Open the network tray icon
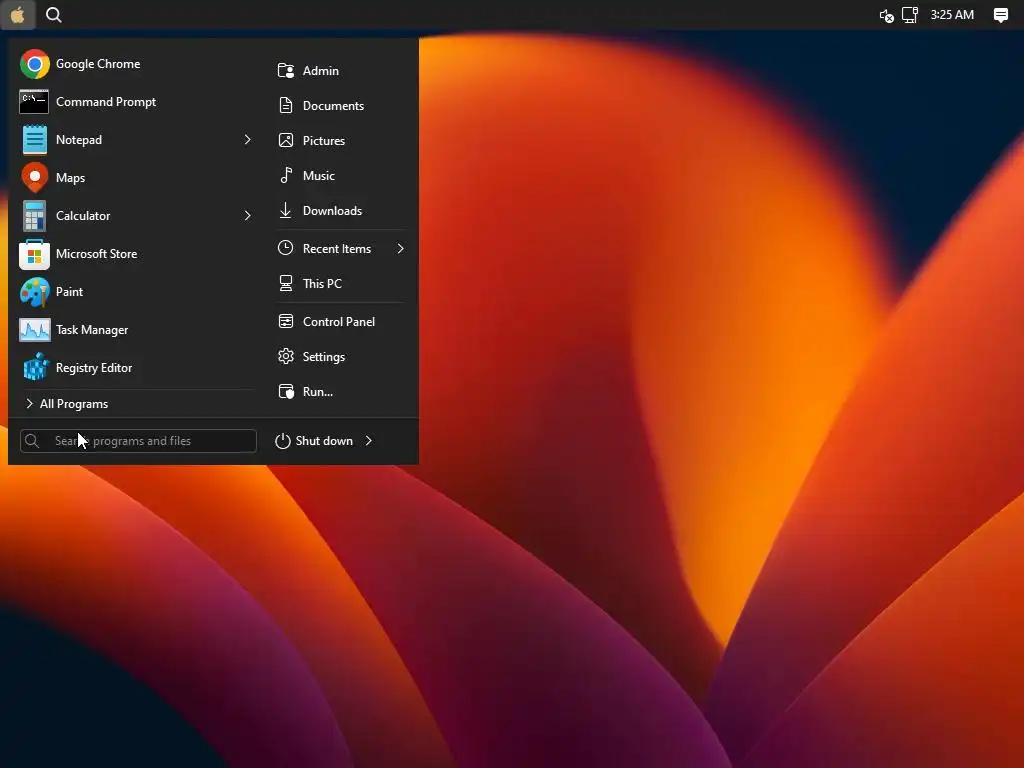1024x768 pixels. pos(910,14)
